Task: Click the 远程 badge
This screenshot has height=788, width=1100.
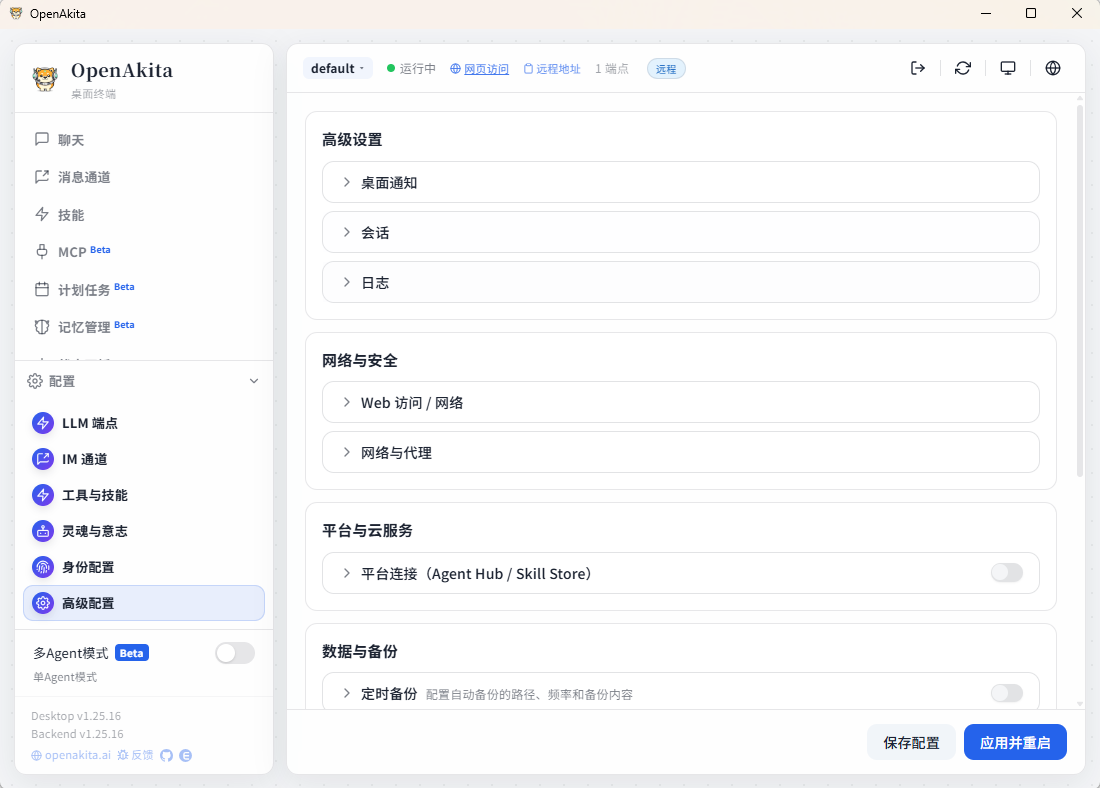Action: tap(666, 69)
